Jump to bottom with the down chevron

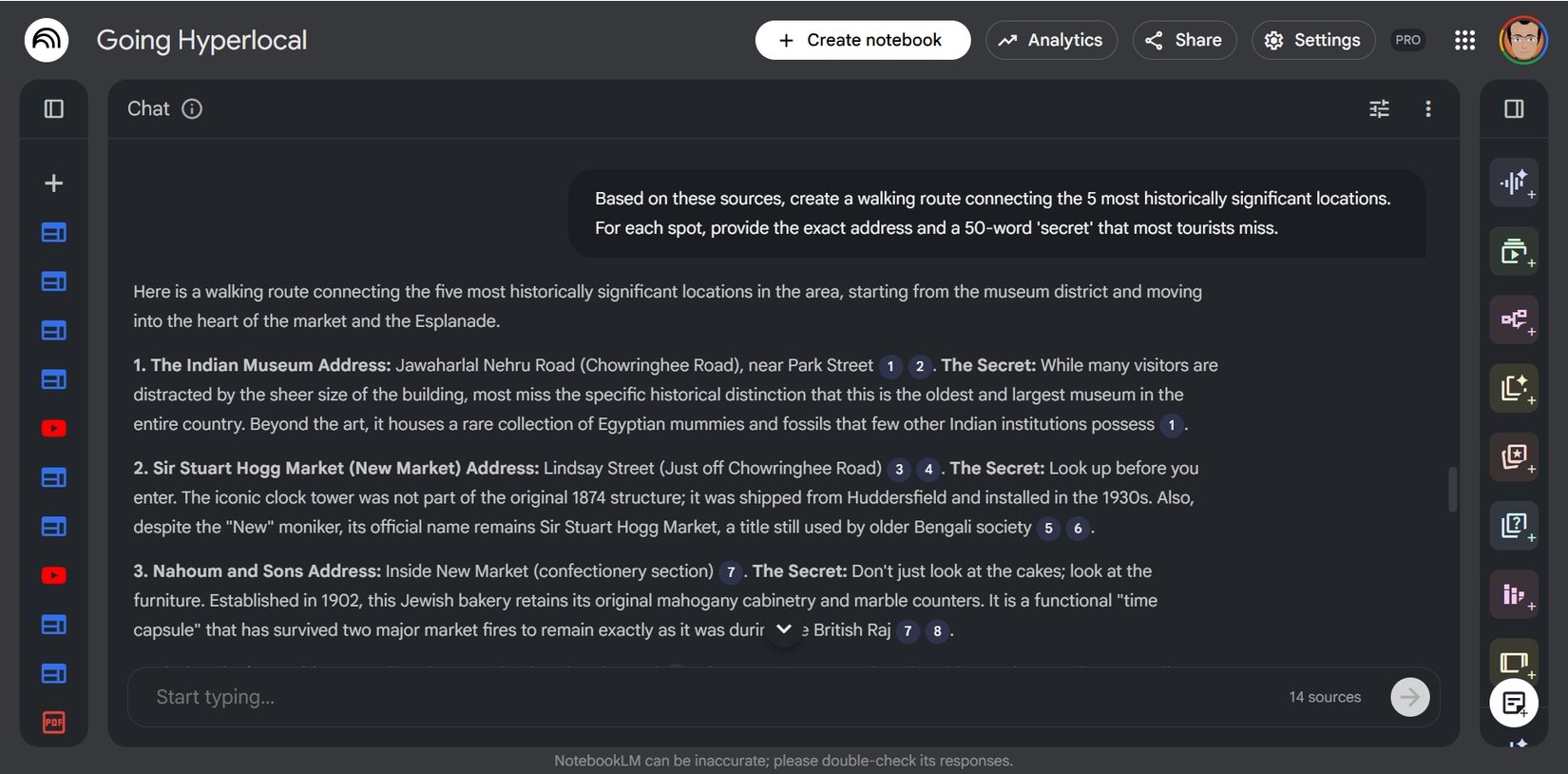tap(784, 629)
